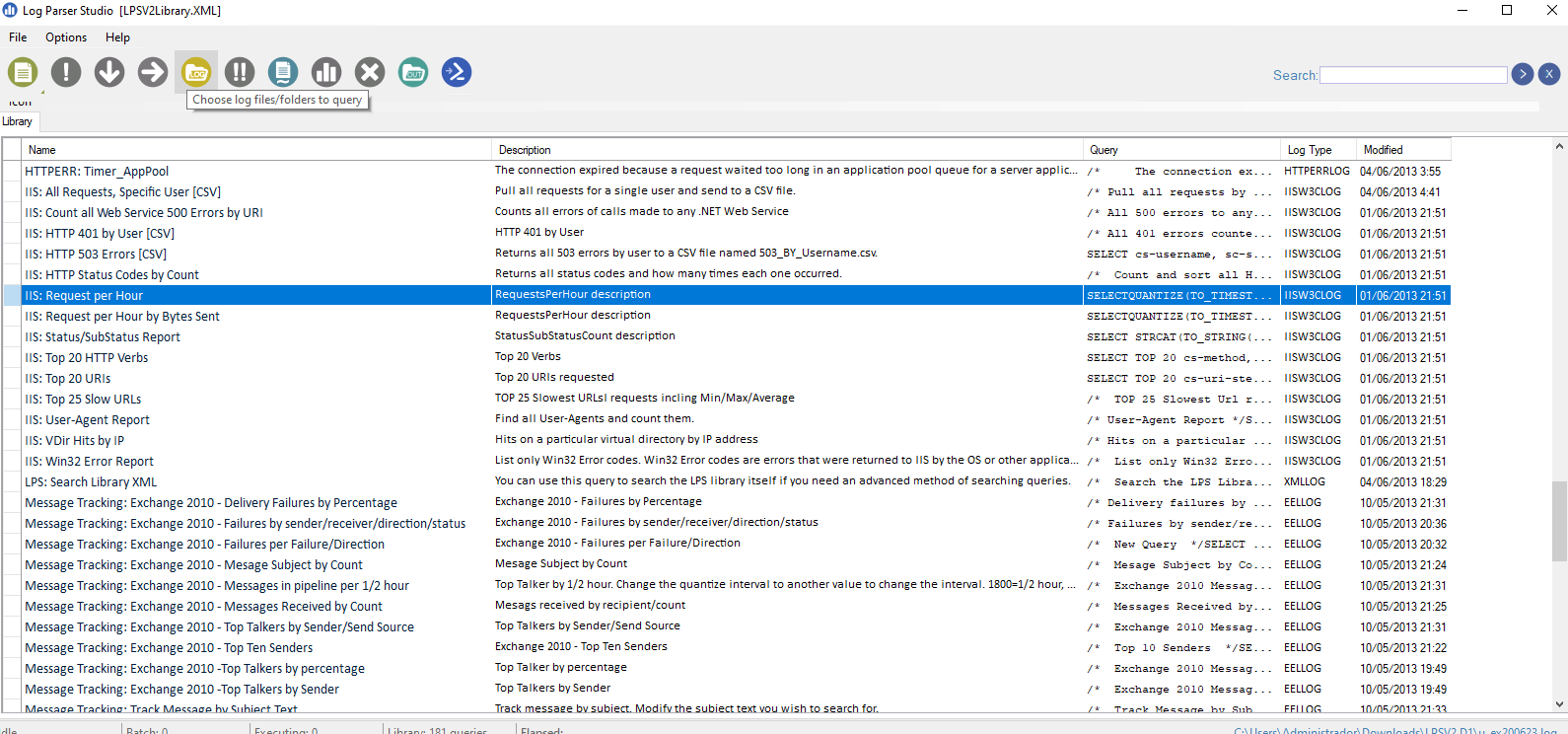Screen dimensions: 1568x734
Task: Click the blue PowerShell export icon
Action: (457, 72)
